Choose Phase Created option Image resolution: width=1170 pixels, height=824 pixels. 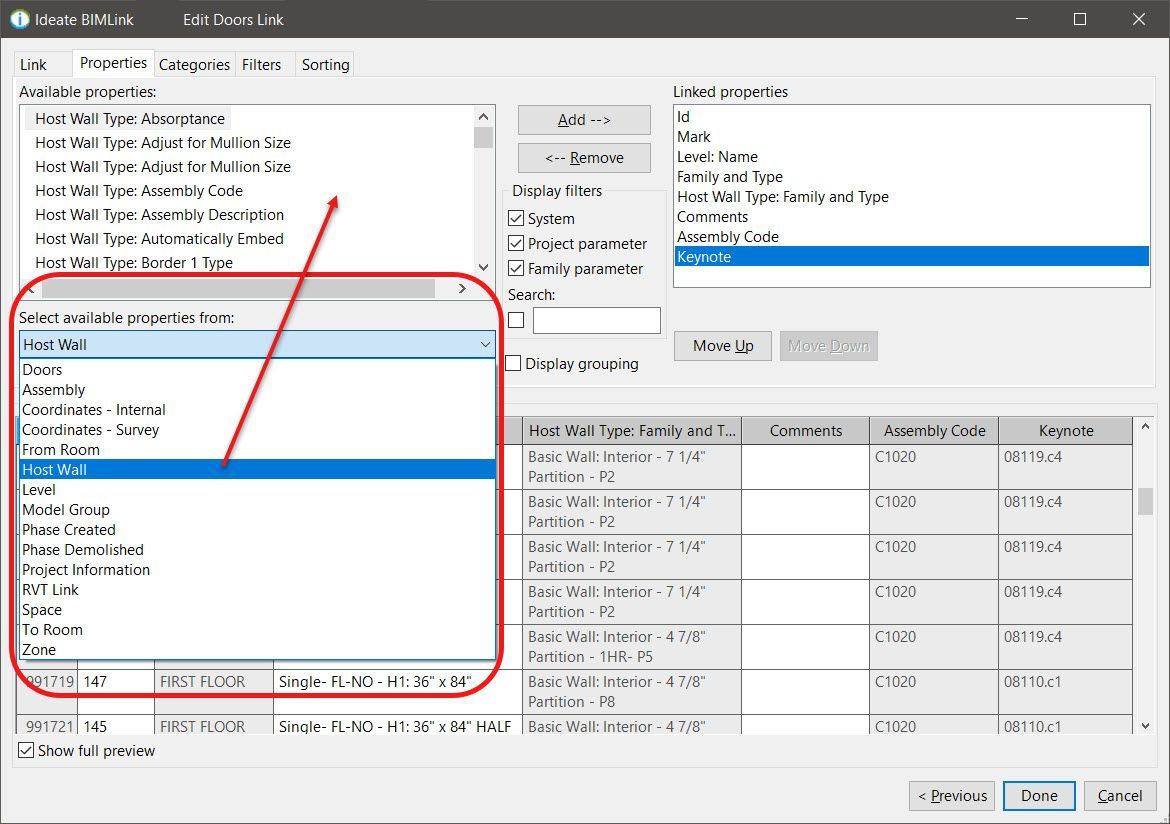click(x=257, y=530)
